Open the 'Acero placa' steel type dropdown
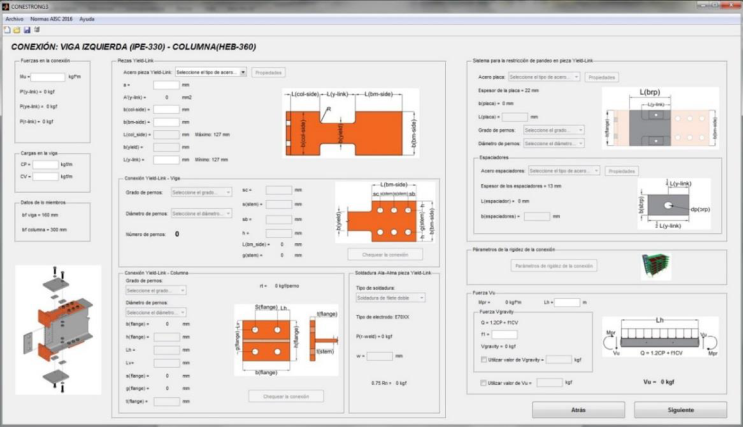The width and height of the screenshot is (743, 427). [x=544, y=76]
